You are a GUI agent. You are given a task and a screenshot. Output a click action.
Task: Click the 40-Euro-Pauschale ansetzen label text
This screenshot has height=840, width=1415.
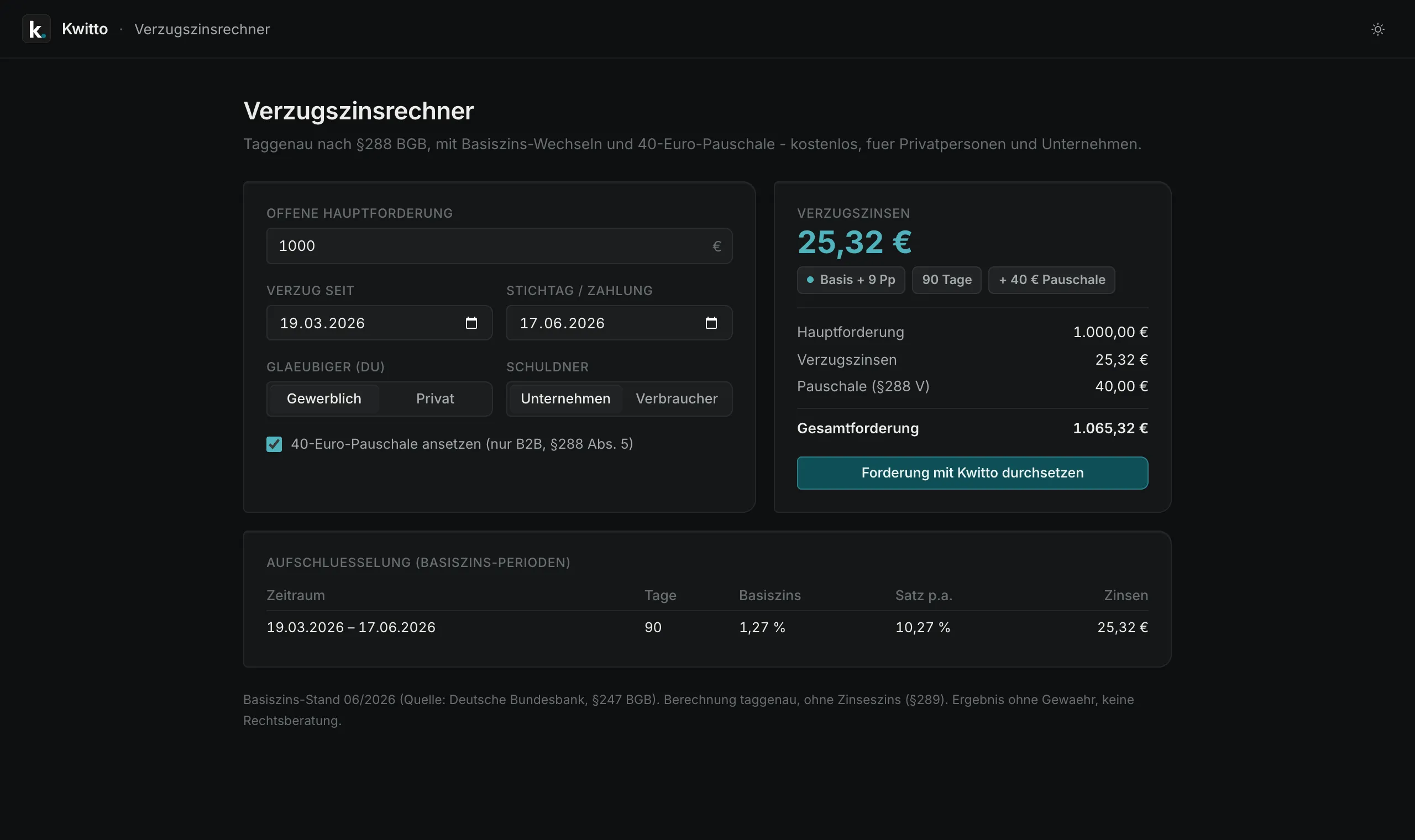[462, 444]
